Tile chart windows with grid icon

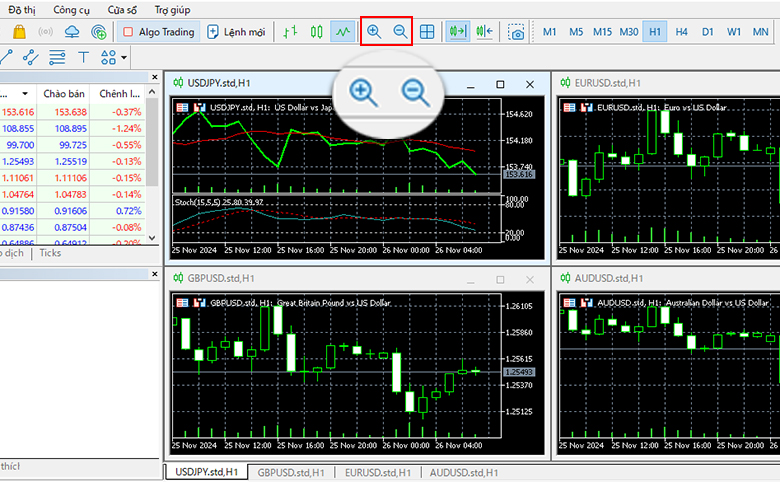(427, 32)
